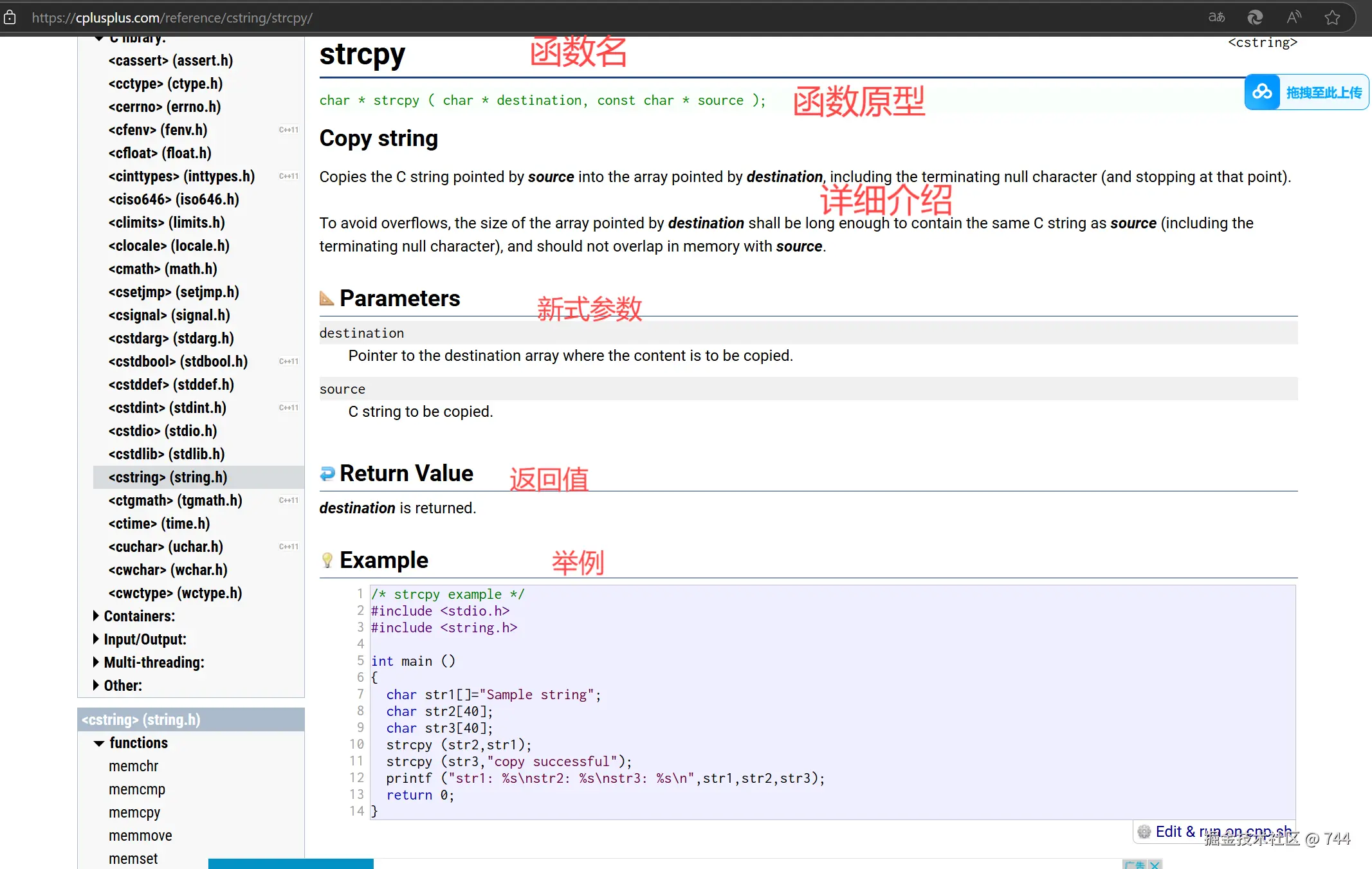Open the memcpy function page

[x=134, y=812]
